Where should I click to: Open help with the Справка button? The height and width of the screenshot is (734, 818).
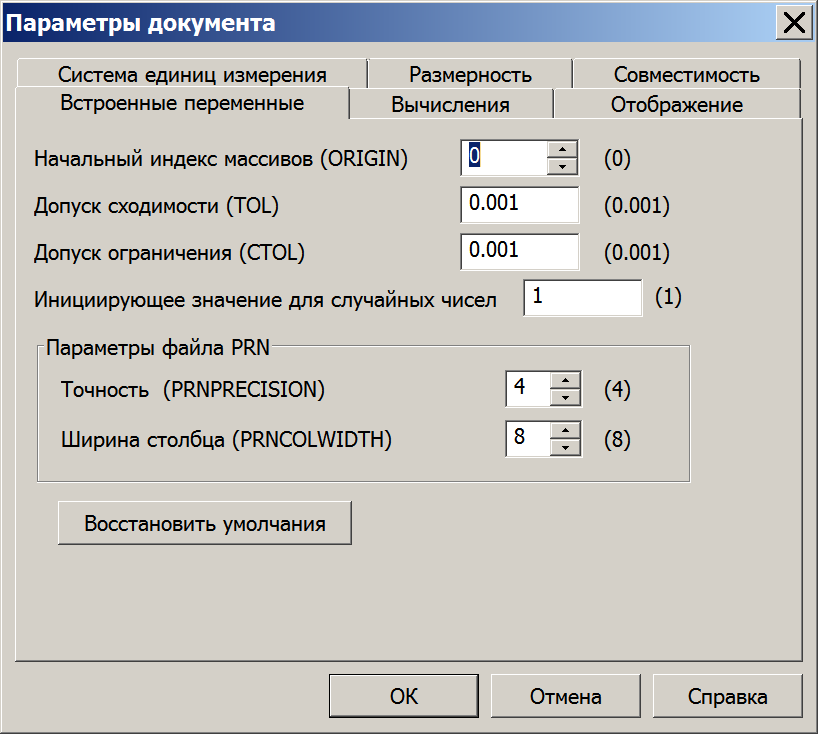[x=727, y=696]
